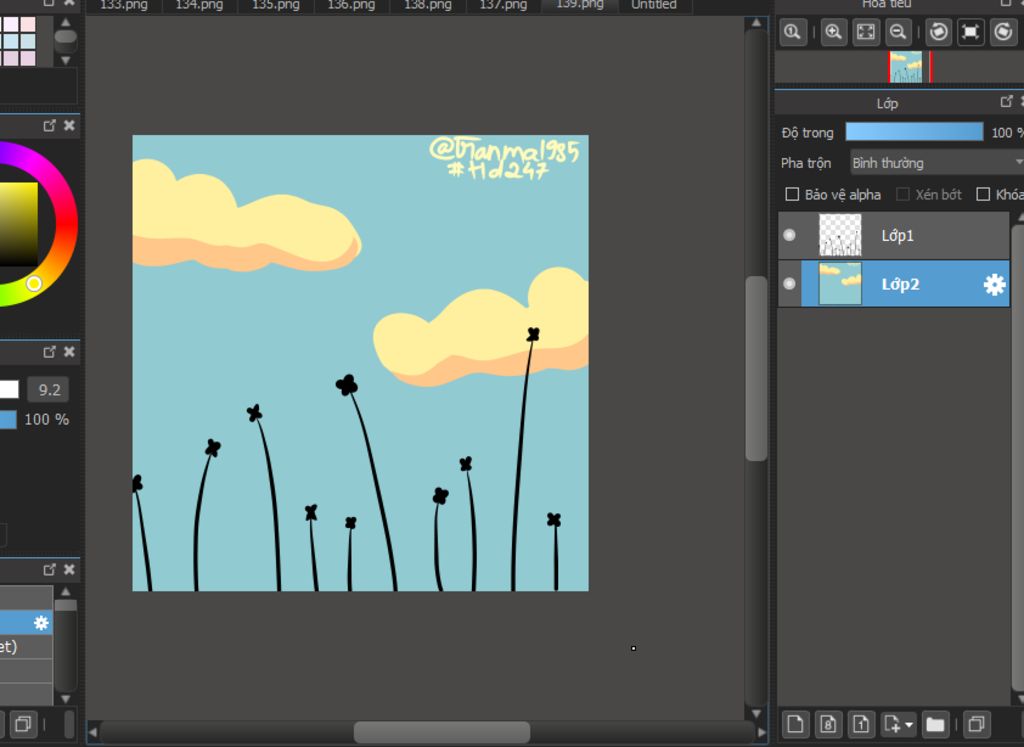Undock the brush list panel
The width and height of the screenshot is (1024, 747).
(50, 569)
